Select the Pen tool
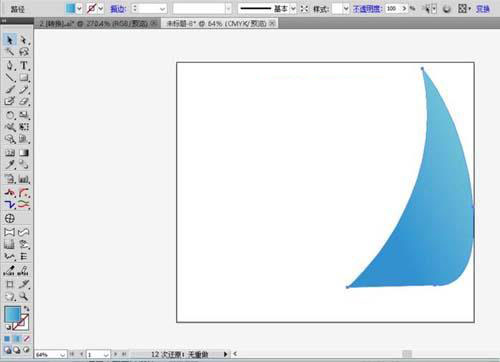 (10, 65)
